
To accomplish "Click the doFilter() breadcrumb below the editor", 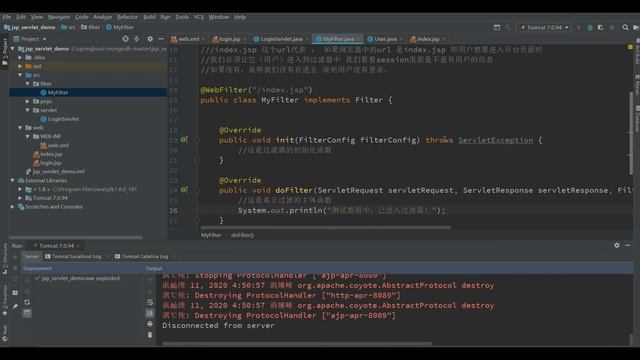I will pyautogui.click(x=242, y=235).
